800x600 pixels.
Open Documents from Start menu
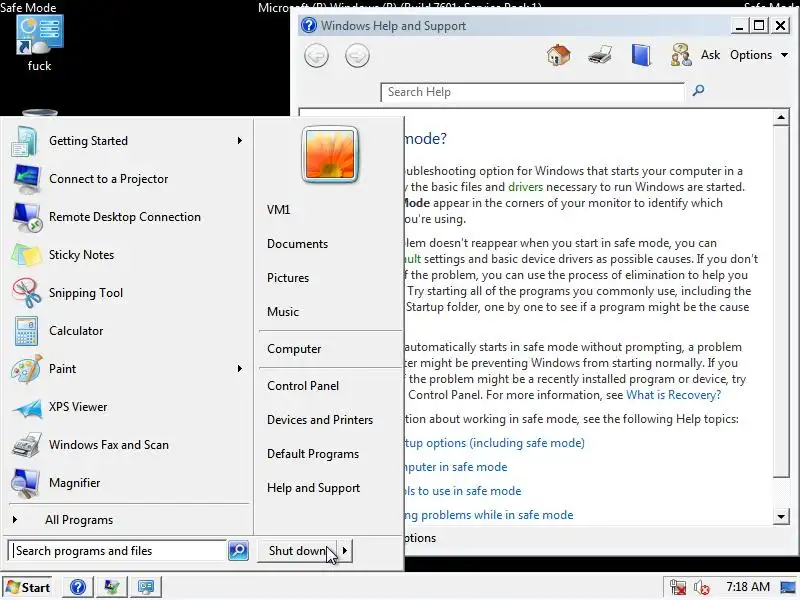(x=297, y=244)
